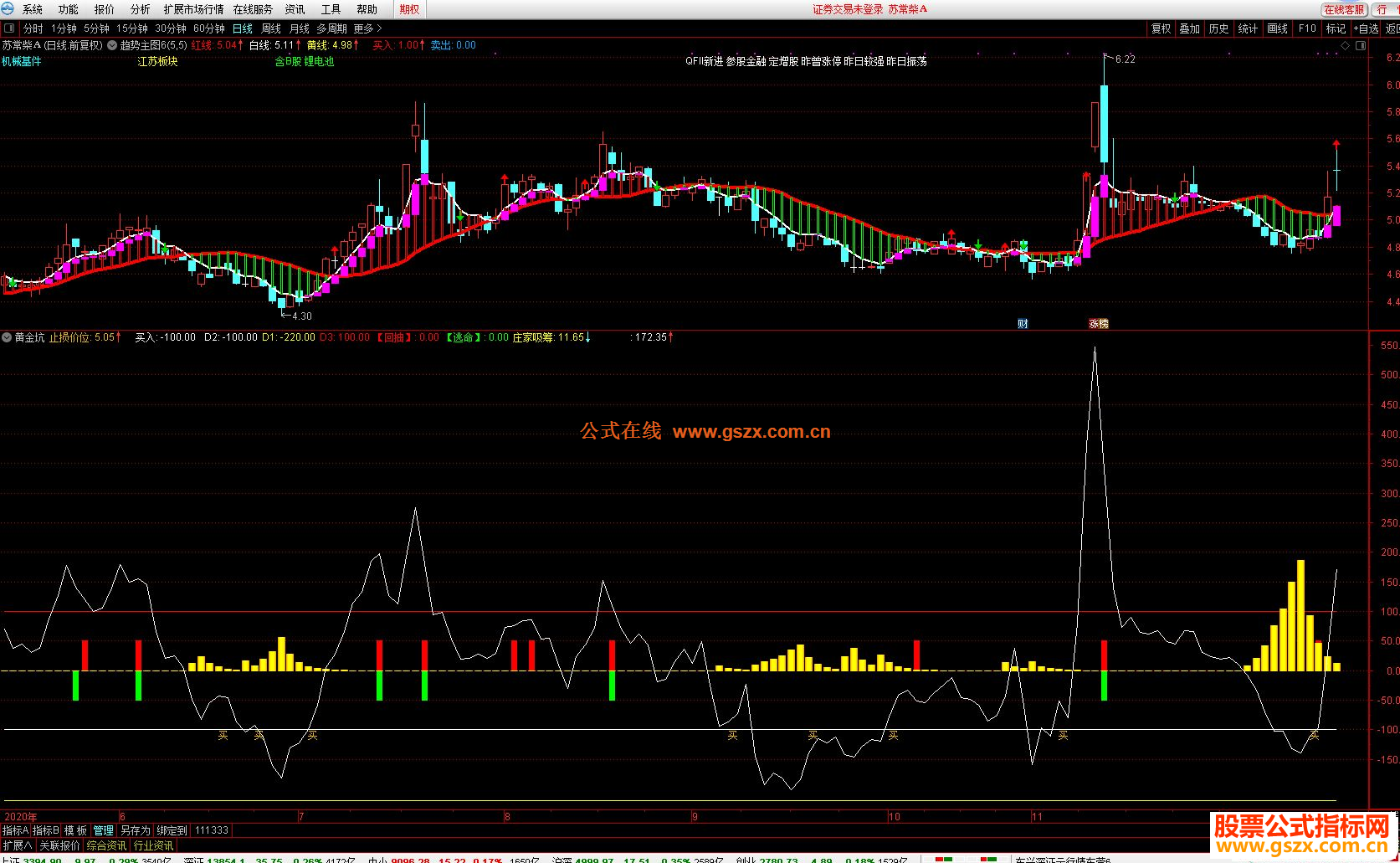Click the diamond icon above the price axis
This screenshot has width=1400, height=863.
tap(1346, 45)
